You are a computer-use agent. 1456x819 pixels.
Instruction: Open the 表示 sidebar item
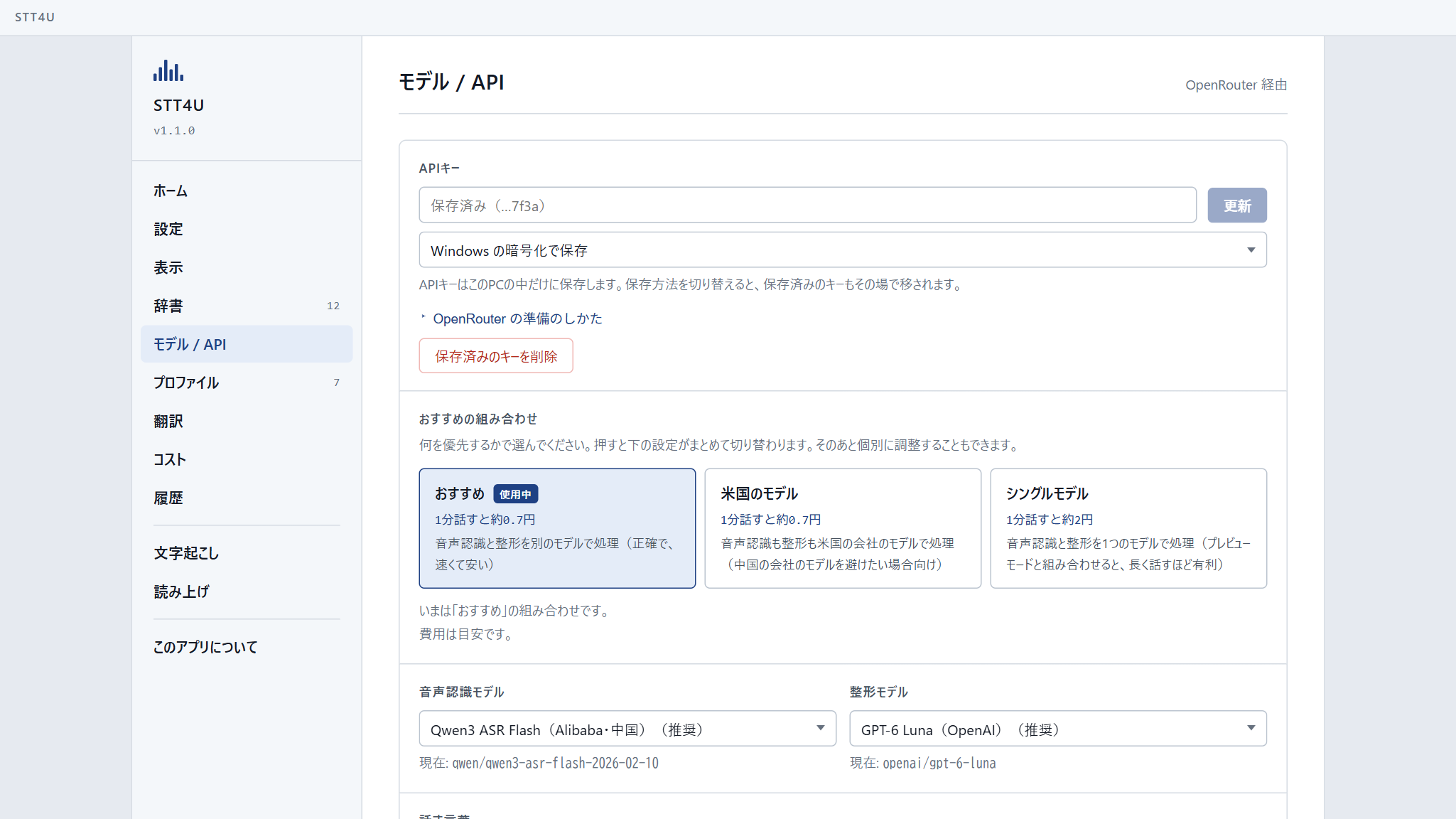click(247, 267)
